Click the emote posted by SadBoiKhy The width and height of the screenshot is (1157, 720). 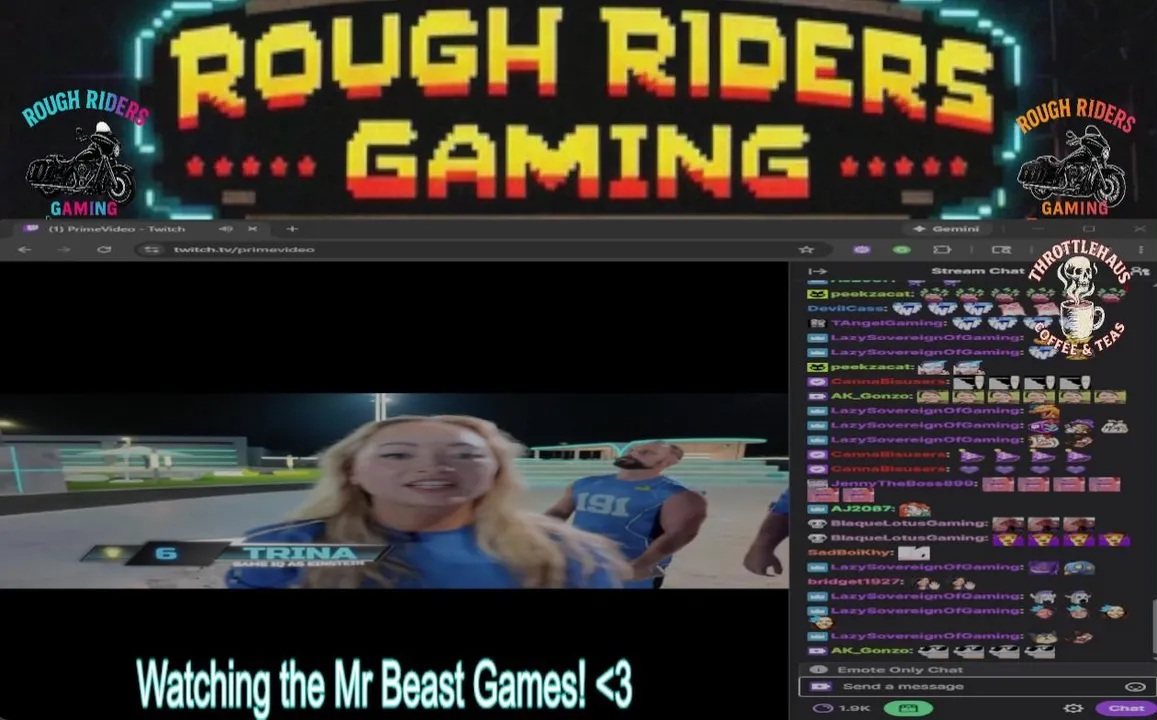click(x=913, y=553)
